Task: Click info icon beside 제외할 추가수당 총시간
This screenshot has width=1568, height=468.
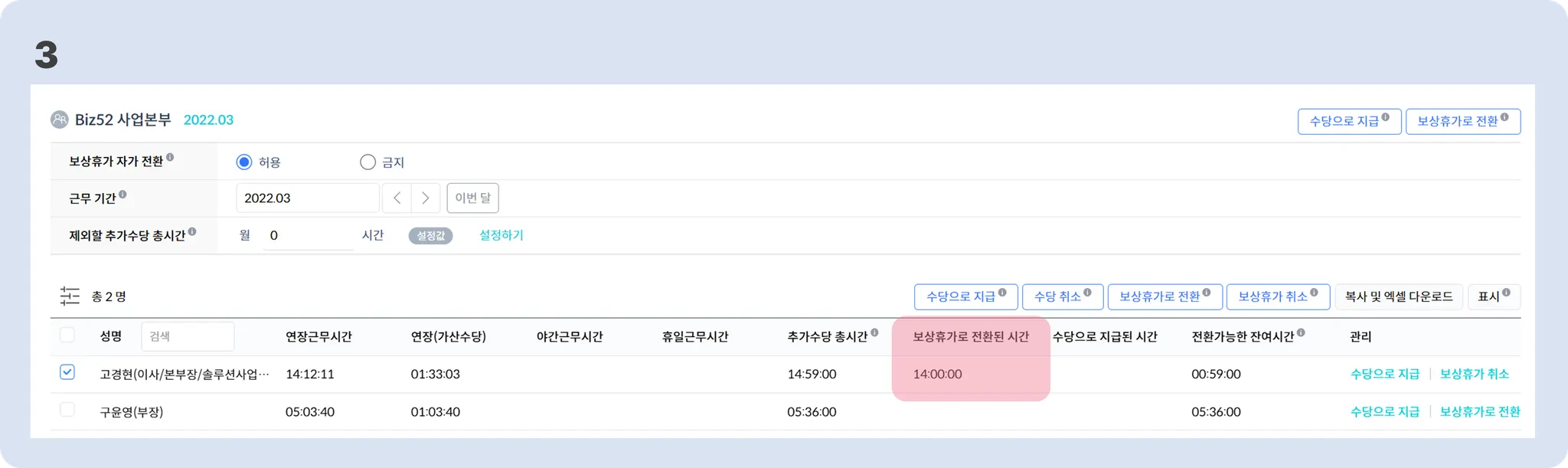Action: [x=192, y=231]
